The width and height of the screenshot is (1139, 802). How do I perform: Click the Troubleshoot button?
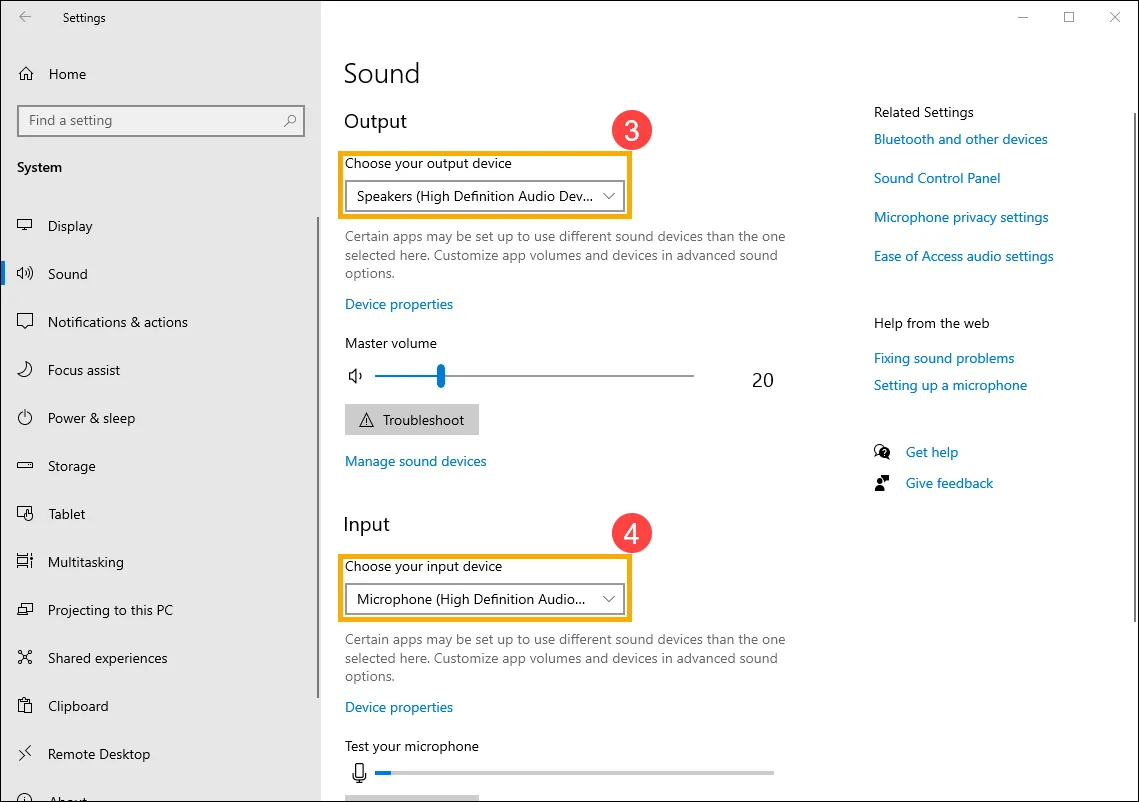click(x=411, y=419)
